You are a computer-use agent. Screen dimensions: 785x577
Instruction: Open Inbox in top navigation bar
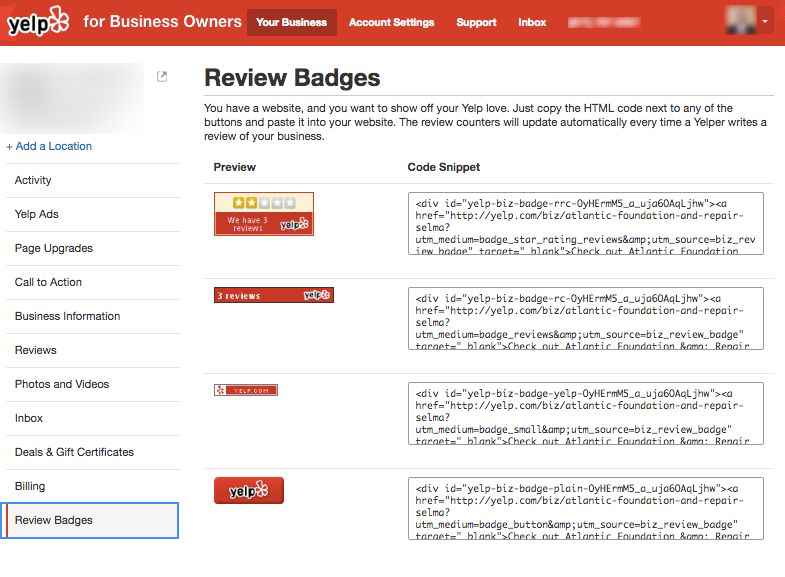(532, 23)
